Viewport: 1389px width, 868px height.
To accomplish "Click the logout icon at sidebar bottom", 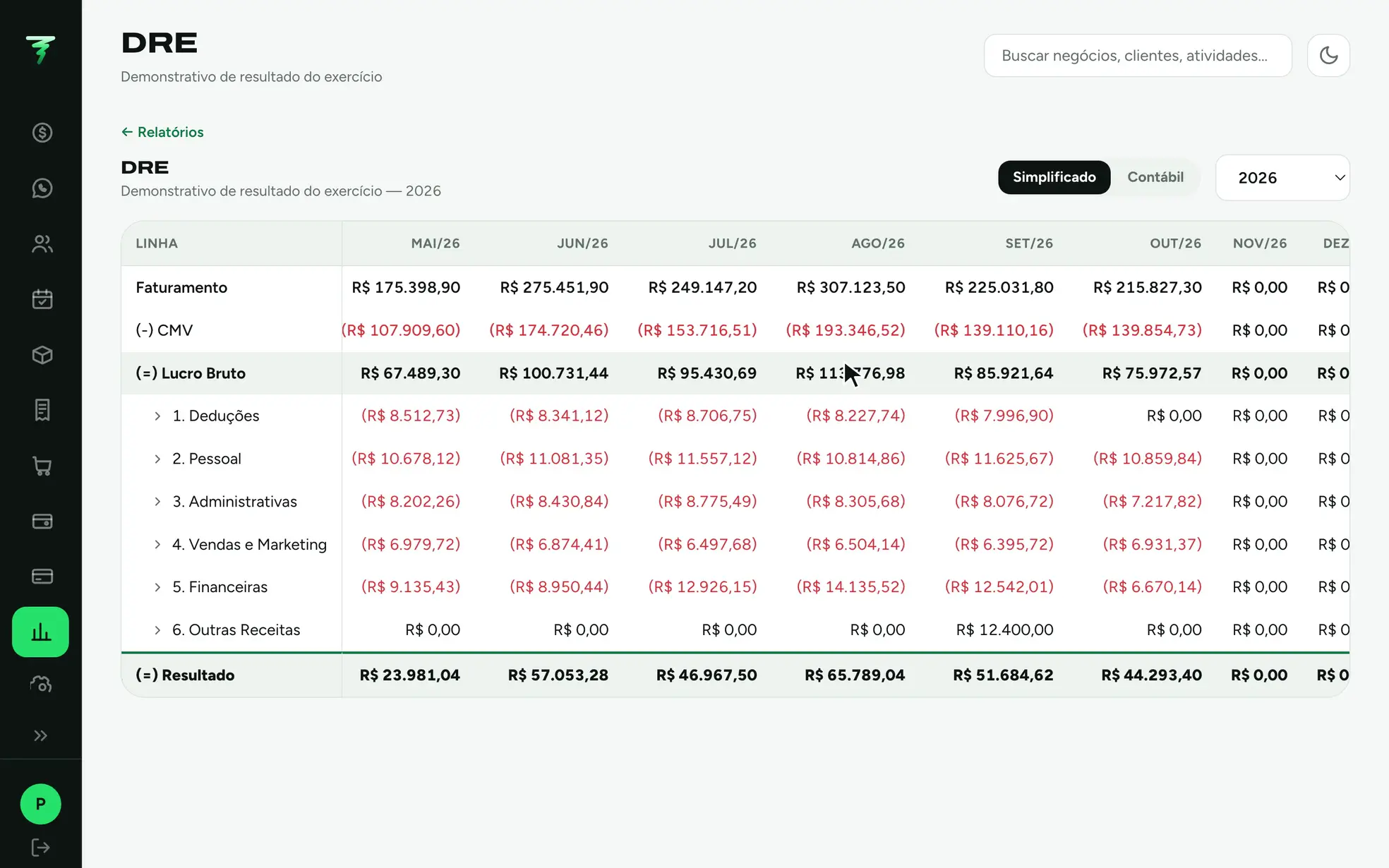I will (x=40, y=848).
